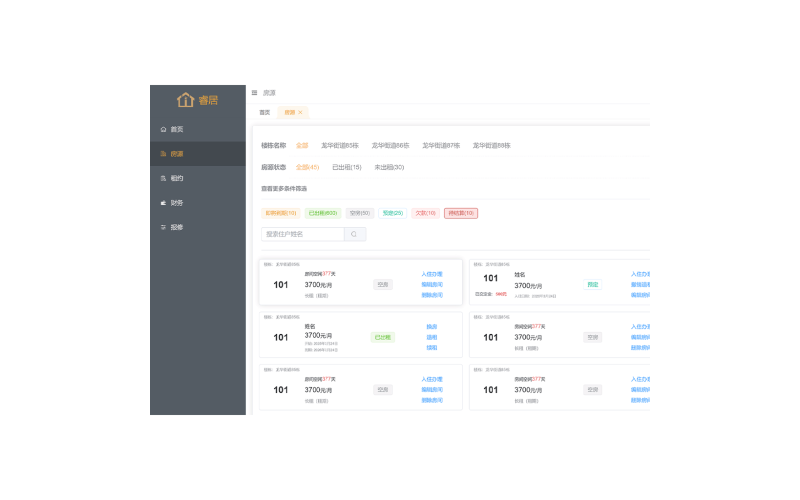Toggle the 已出租 green filter tag
The width and height of the screenshot is (800, 500).
click(323, 213)
